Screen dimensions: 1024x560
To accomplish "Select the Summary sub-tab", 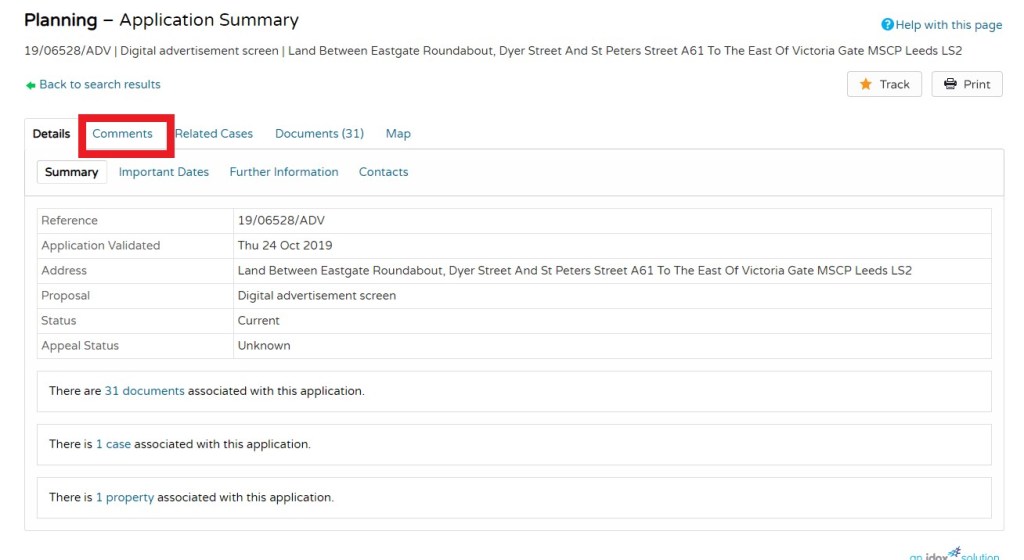I will (72, 172).
